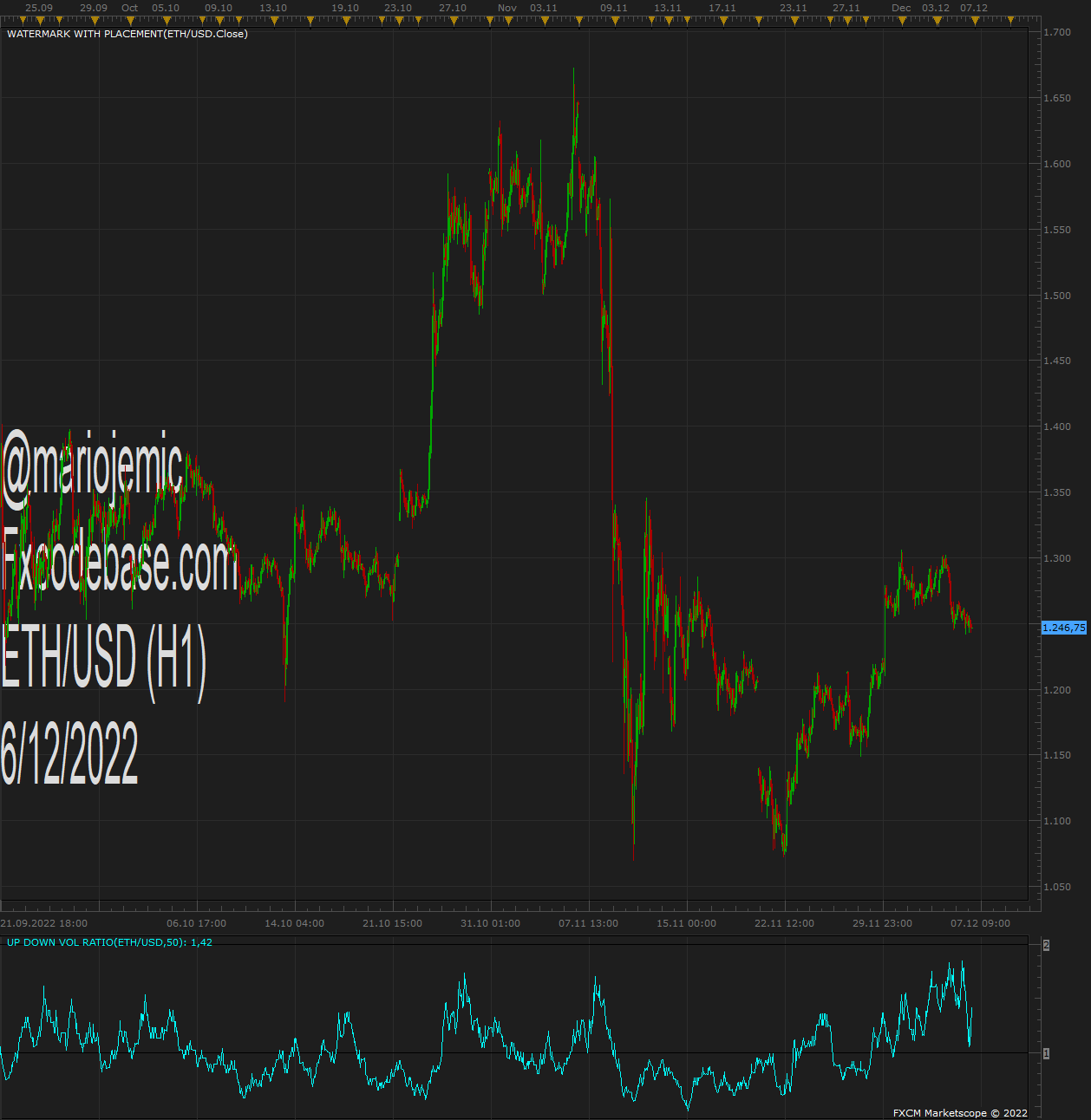1091x1120 pixels.
Task: Click the 09.10 date on the top ruler
Action: pyautogui.click(x=219, y=8)
